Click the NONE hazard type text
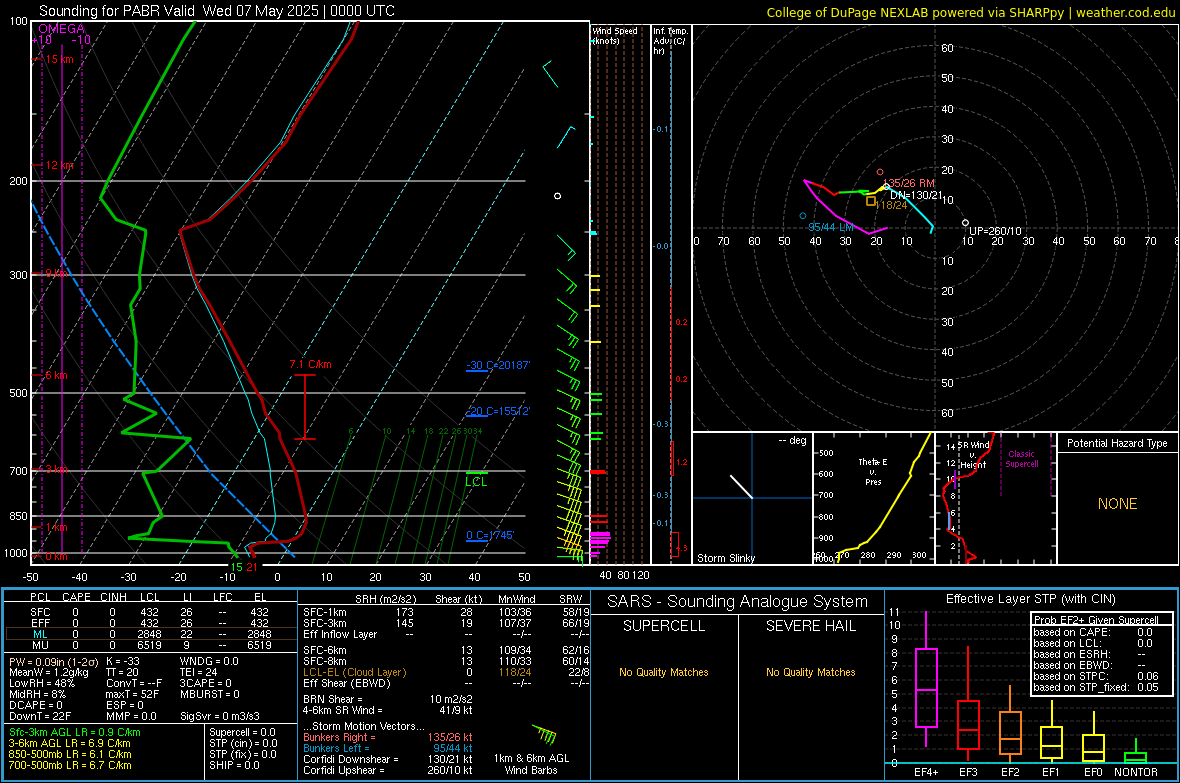The width and height of the screenshot is (1180, 783). (x=1117, y=504)
